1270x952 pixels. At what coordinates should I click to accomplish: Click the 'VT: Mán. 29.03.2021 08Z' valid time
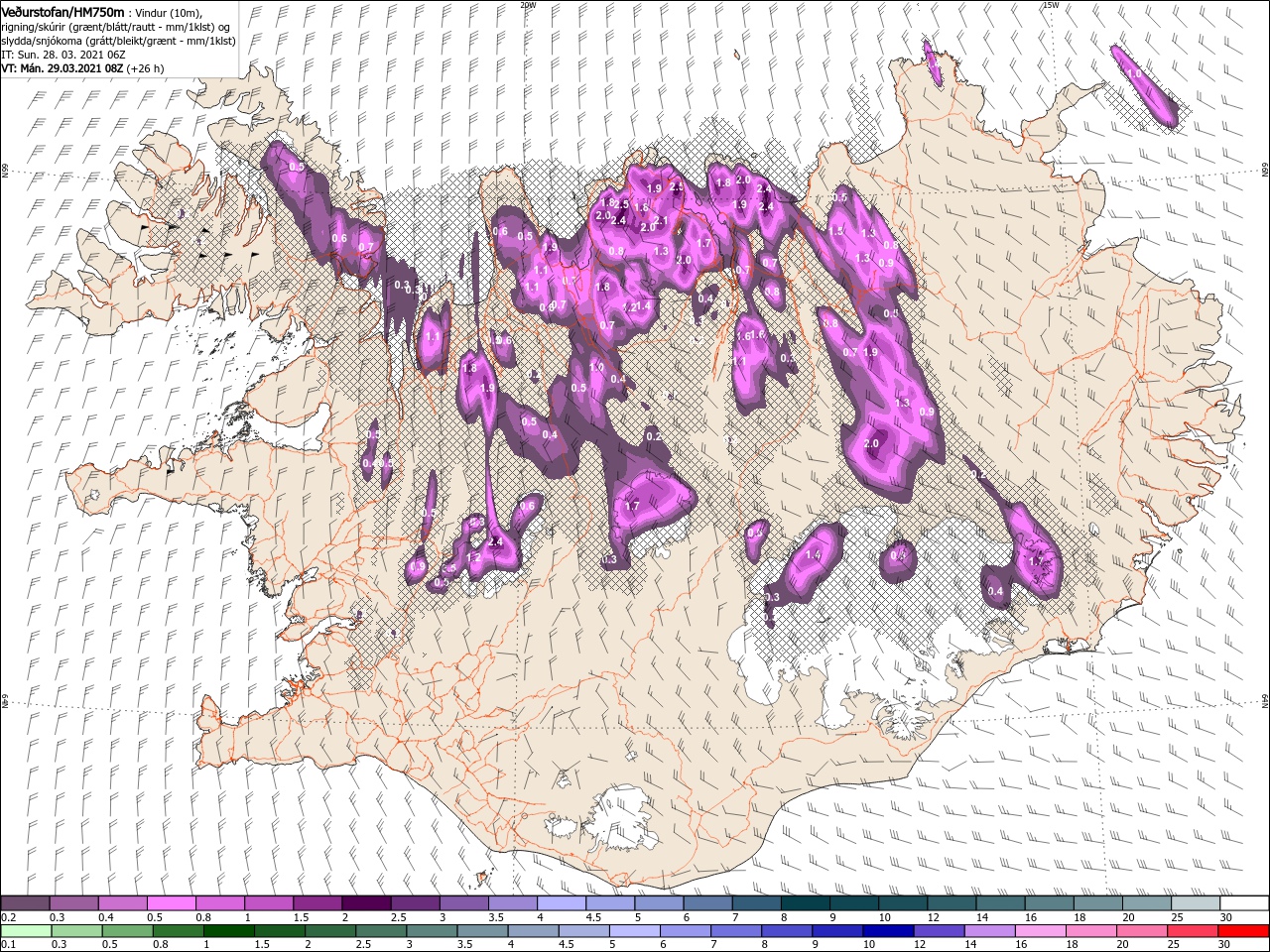(62, 68)
